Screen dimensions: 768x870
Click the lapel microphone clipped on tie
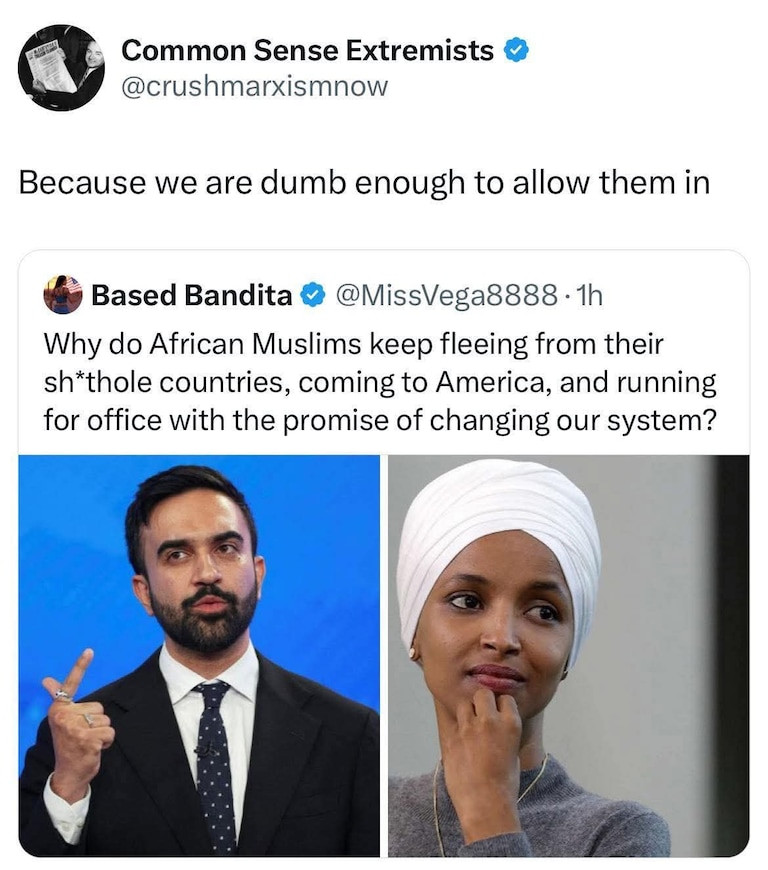click(208, 749)
